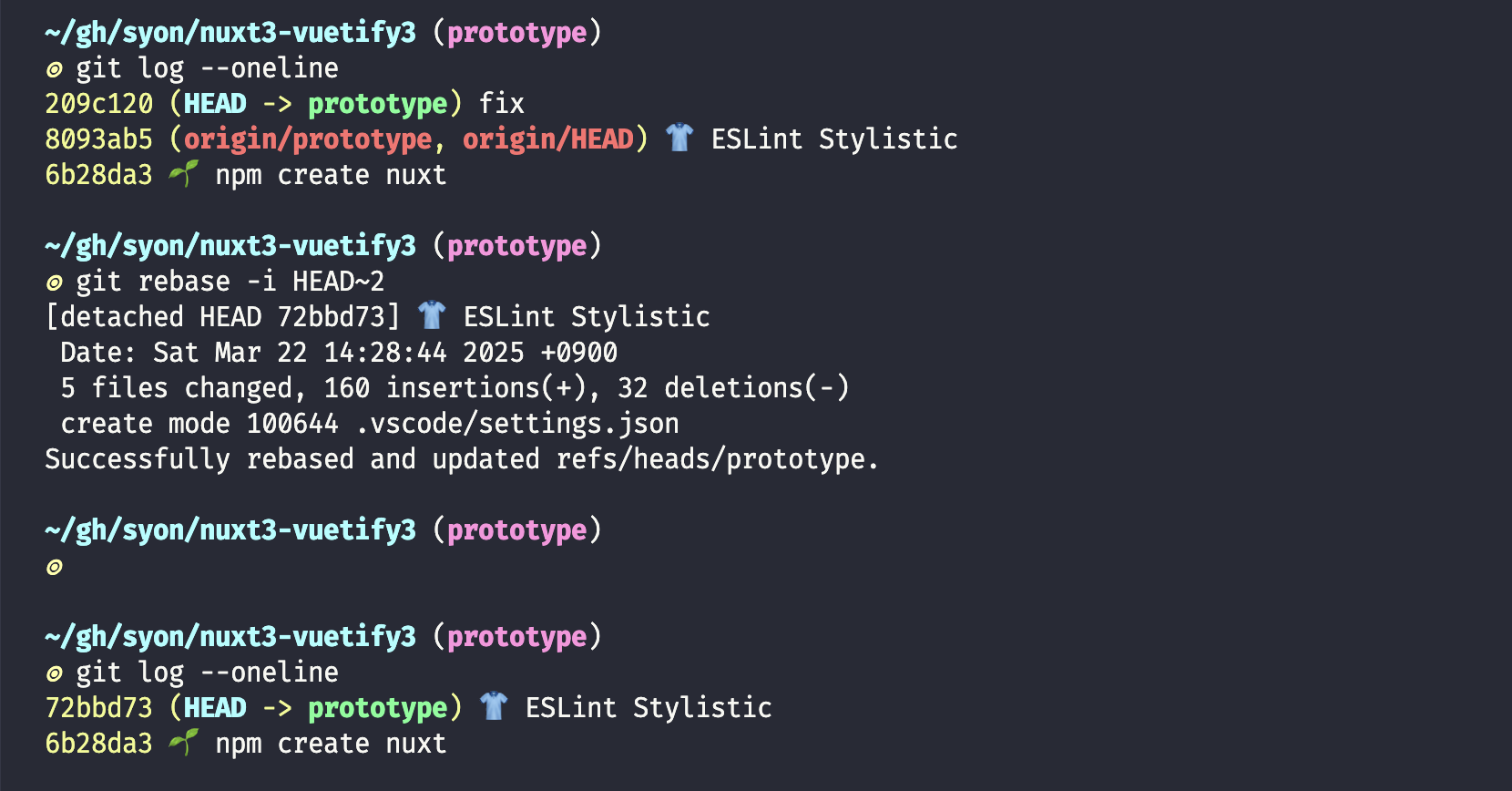Click the shirt emoji on the 72bbd73 log line
Viewport: 1512px width, 791px height.
494,707
